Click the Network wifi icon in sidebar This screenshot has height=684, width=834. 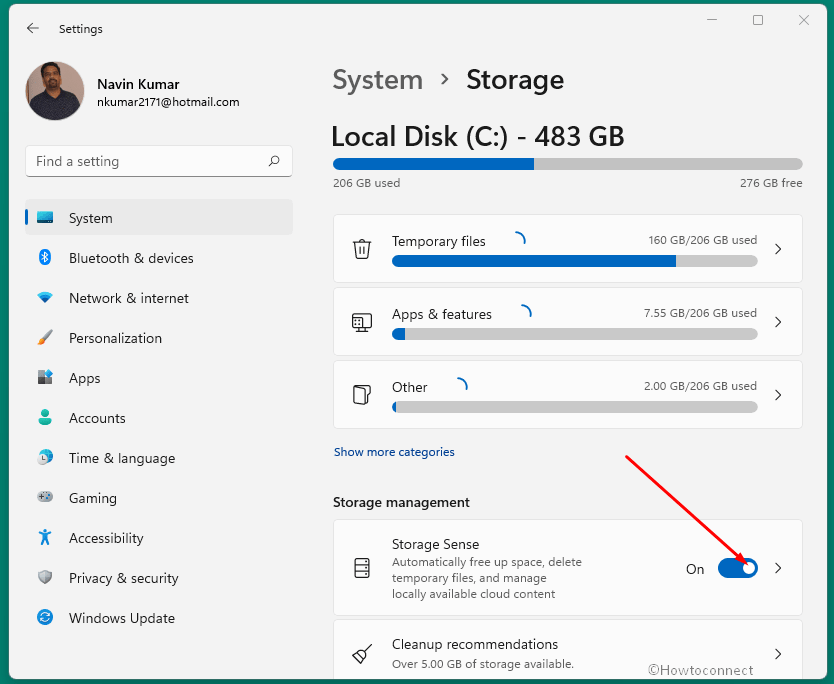(45, 297)
